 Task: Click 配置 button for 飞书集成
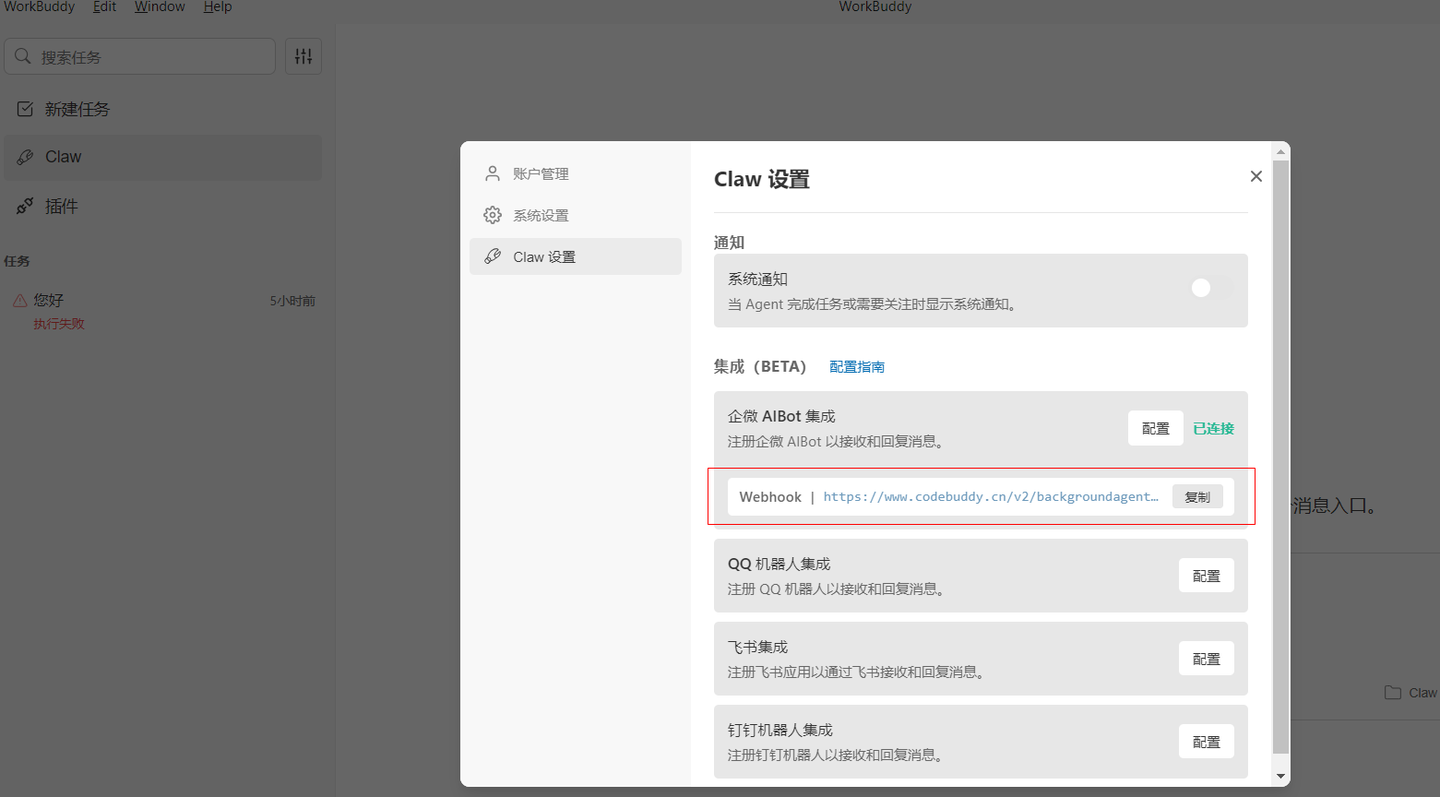point(1206,659)
